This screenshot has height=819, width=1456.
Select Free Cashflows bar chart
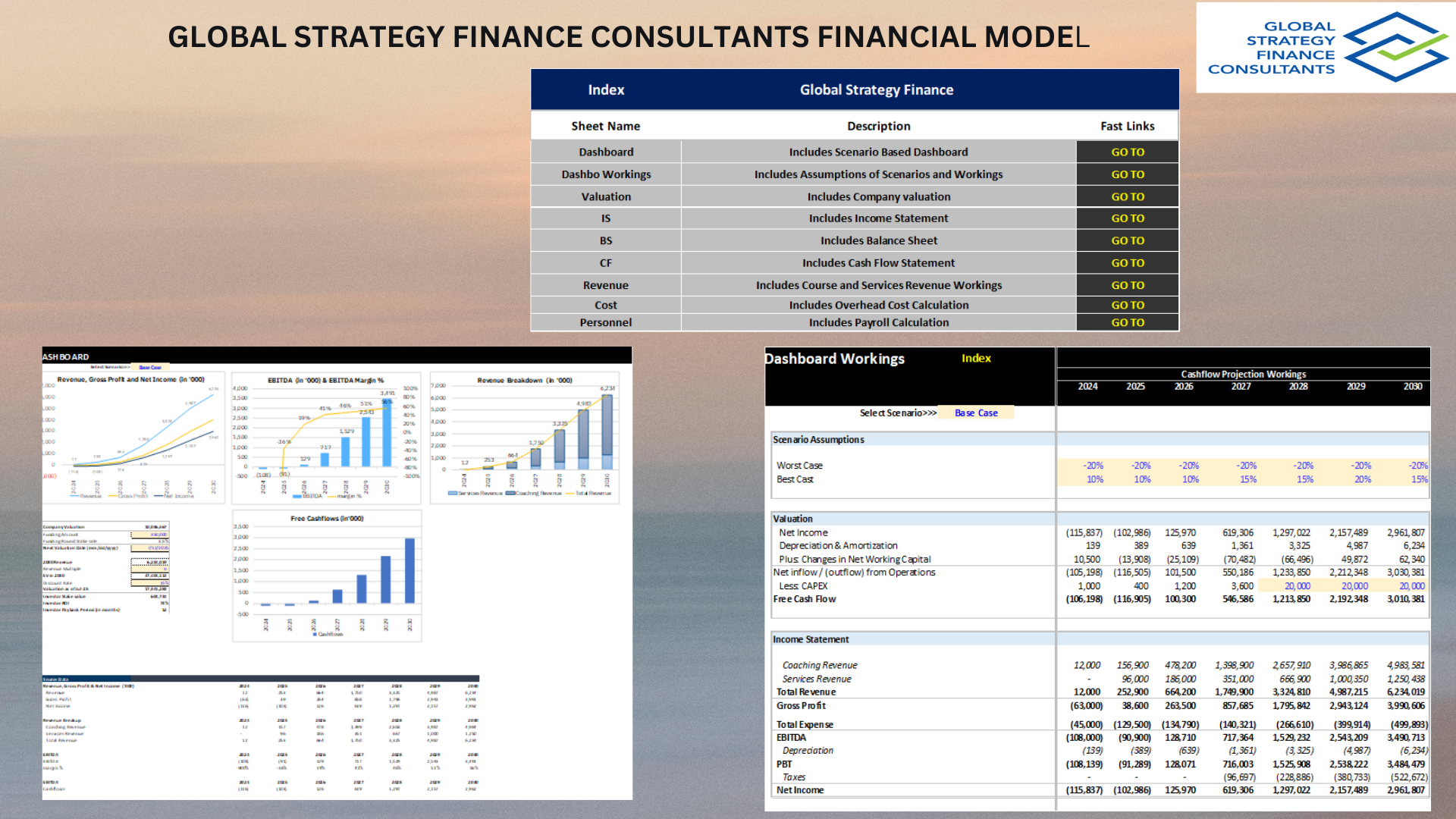click(x=327, y=576)
